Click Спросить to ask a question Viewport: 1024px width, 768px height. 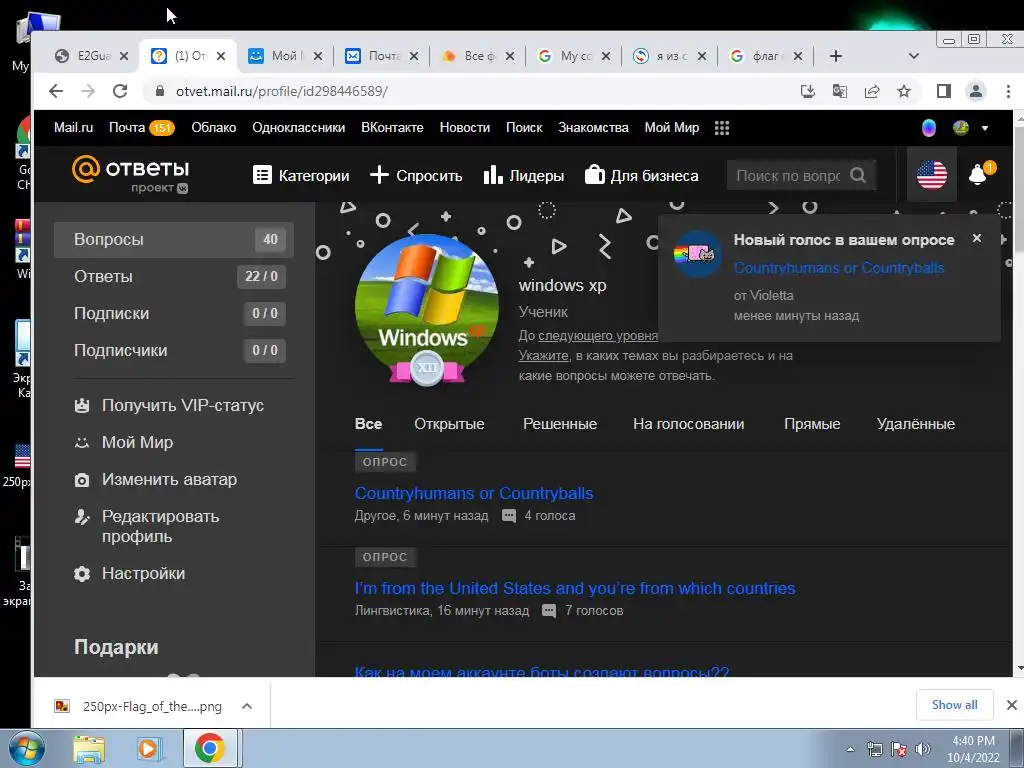416,175
